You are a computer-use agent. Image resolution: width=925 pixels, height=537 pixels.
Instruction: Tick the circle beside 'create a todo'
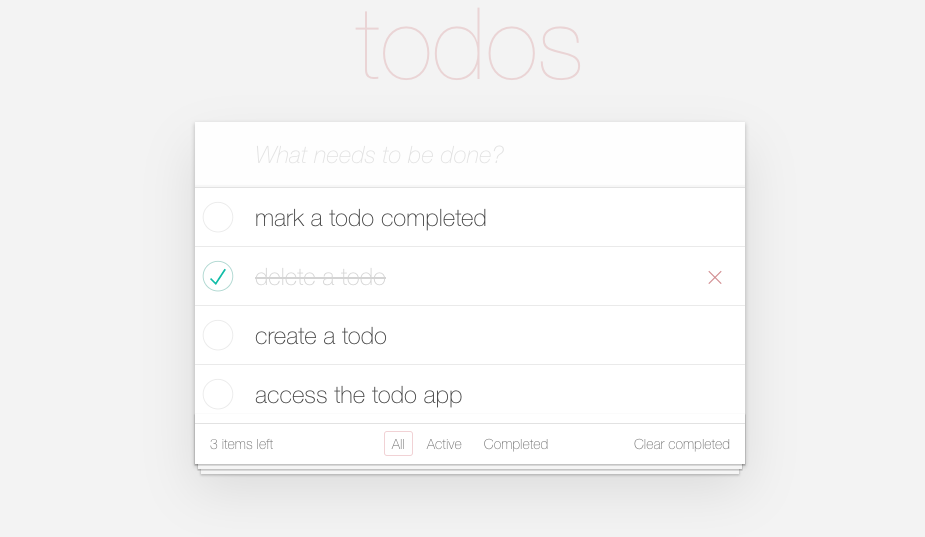(218, 335)
